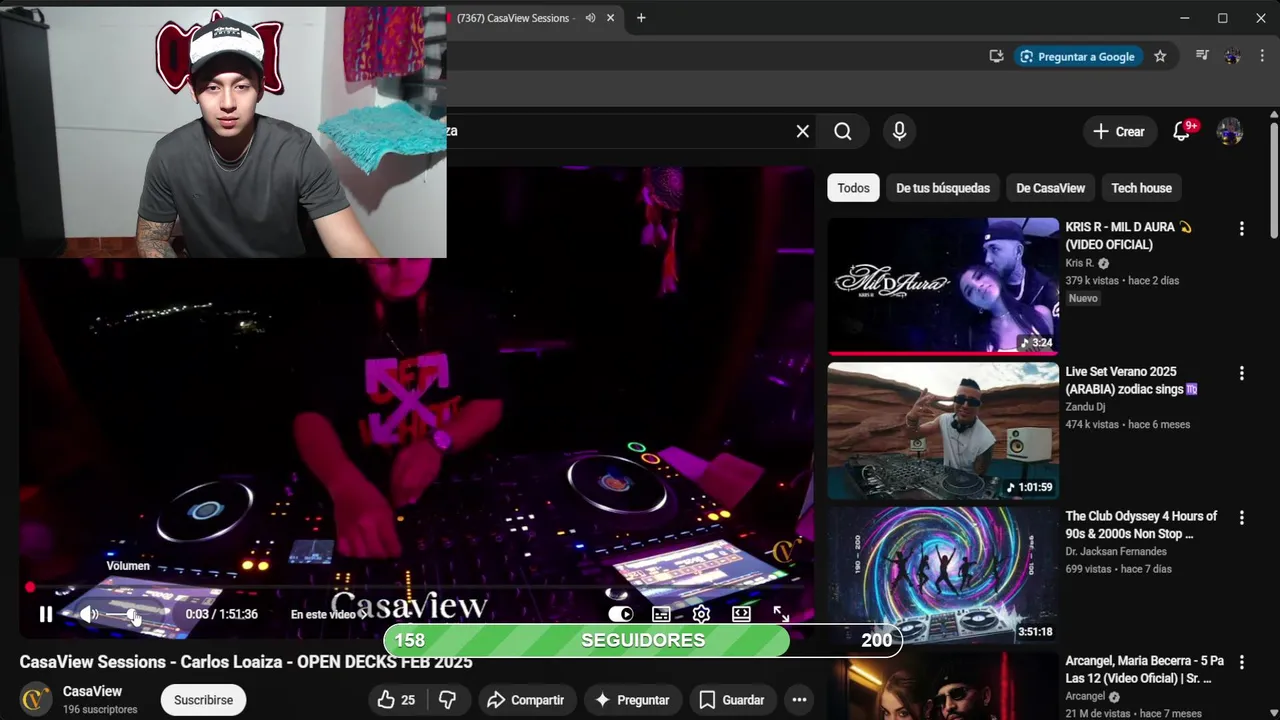Open options for Live Set Verano video
1280x720 pixels.
(1241, 373)
